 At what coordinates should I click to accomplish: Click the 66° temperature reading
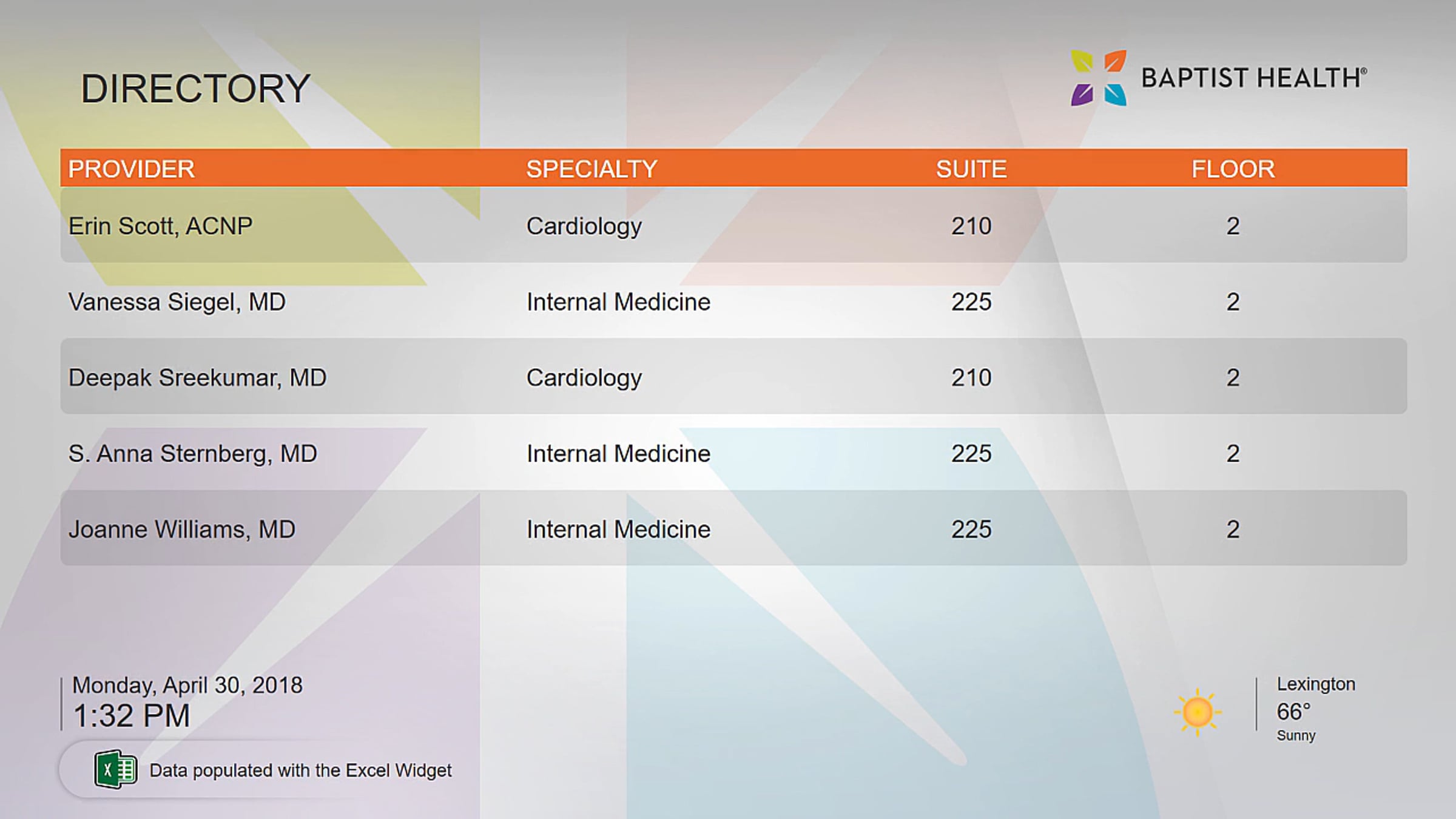click(x=1293, y=711)
